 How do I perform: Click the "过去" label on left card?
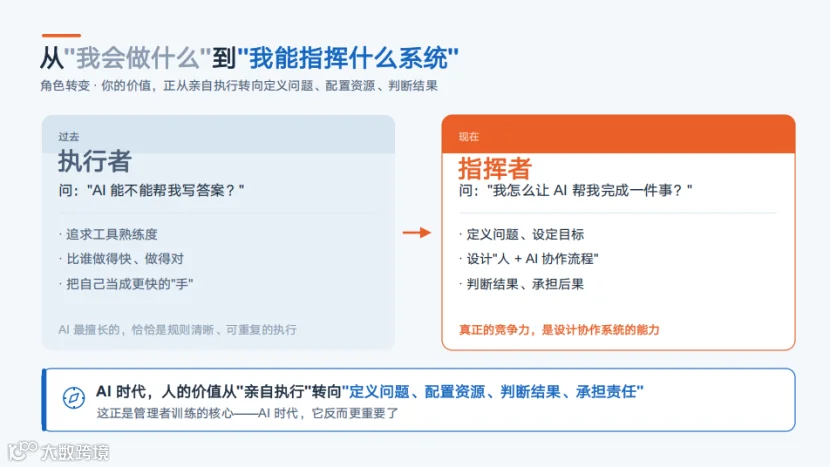coord(69,137)
